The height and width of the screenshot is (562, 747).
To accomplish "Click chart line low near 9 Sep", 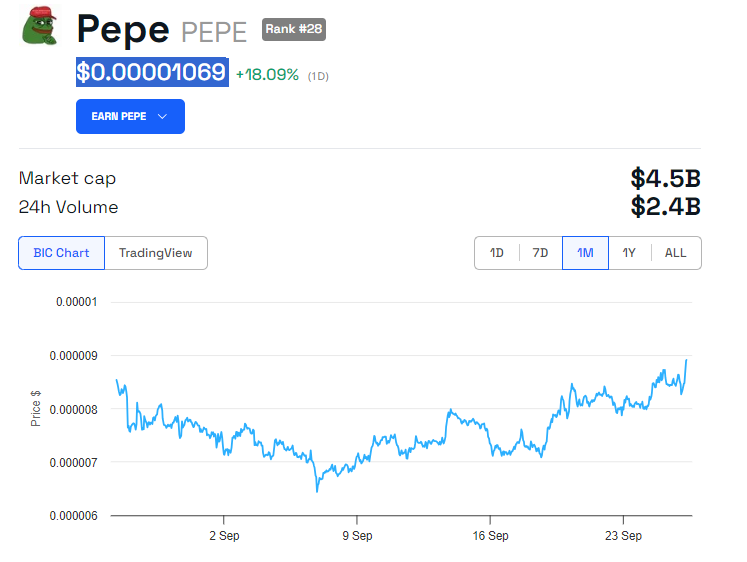I will pyautogui.click(x=317, y=490).
